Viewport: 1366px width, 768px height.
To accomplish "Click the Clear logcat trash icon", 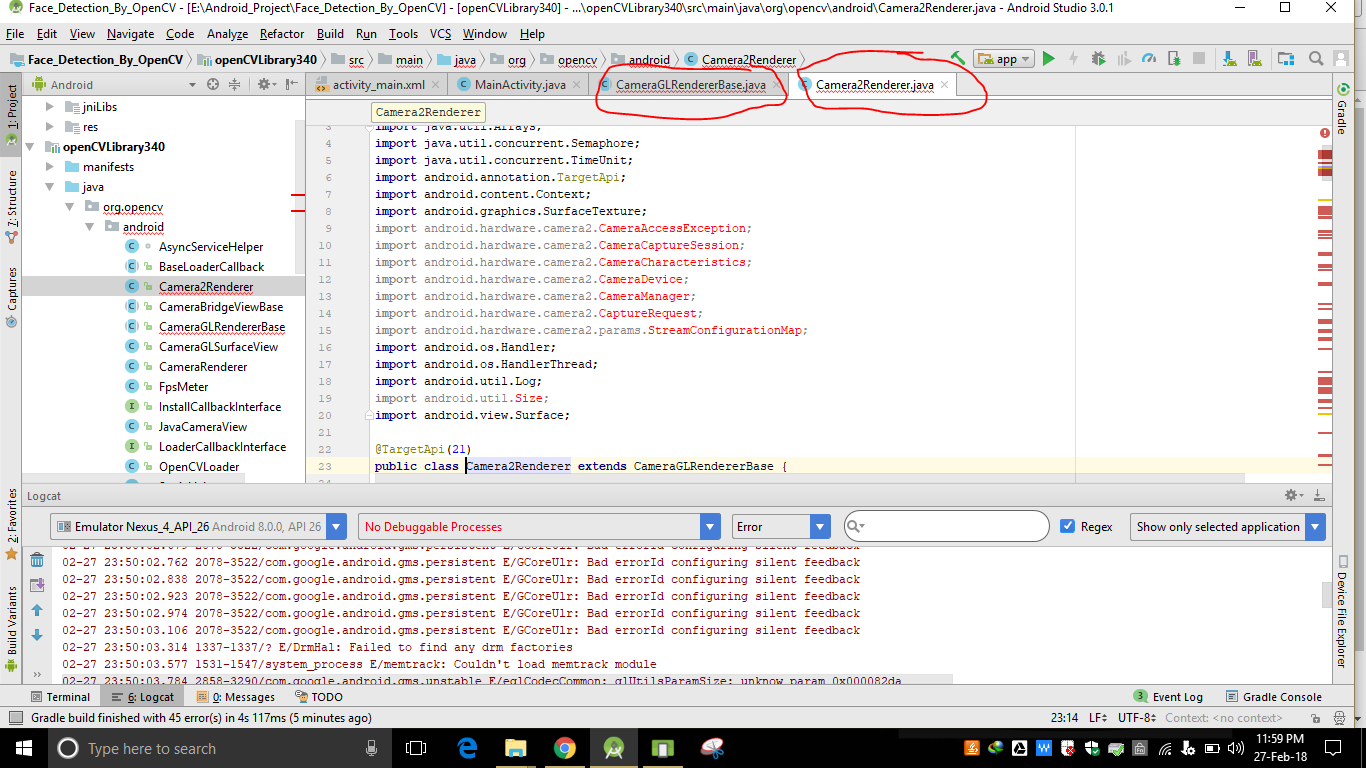I will tap(37, 560).
